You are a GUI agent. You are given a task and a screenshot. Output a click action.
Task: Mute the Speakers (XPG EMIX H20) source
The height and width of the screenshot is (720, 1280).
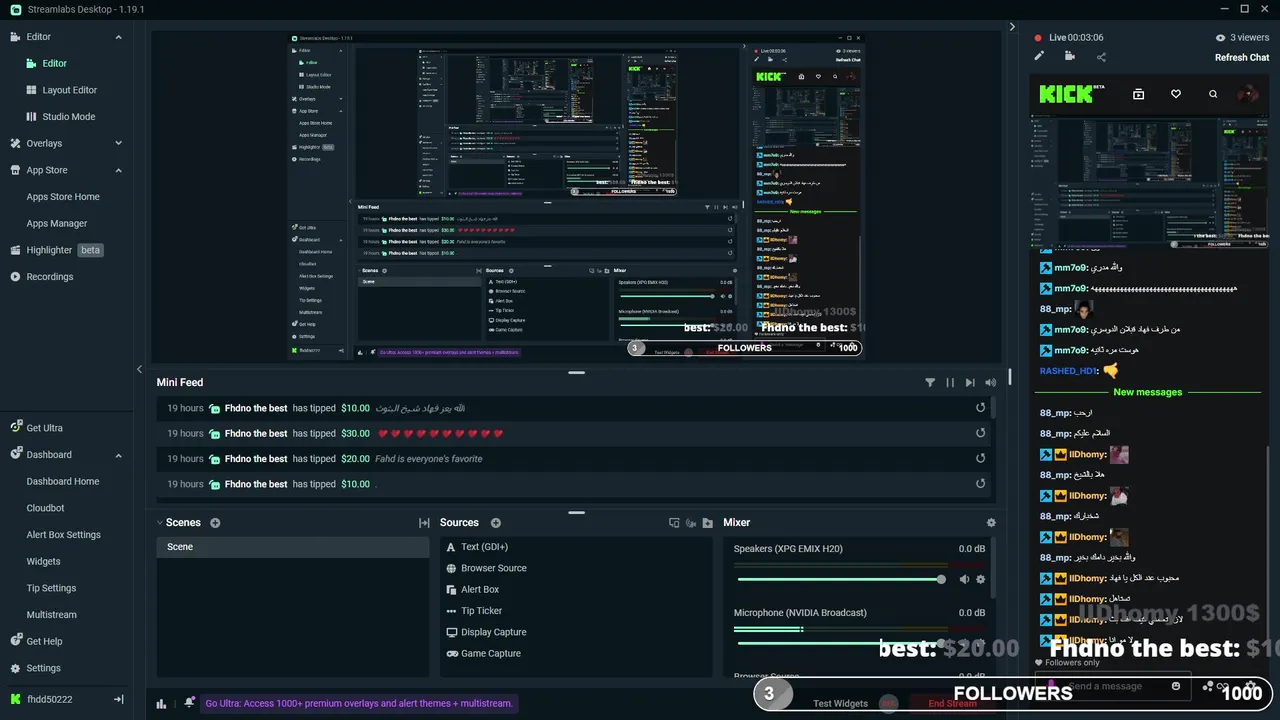point(964,579)
